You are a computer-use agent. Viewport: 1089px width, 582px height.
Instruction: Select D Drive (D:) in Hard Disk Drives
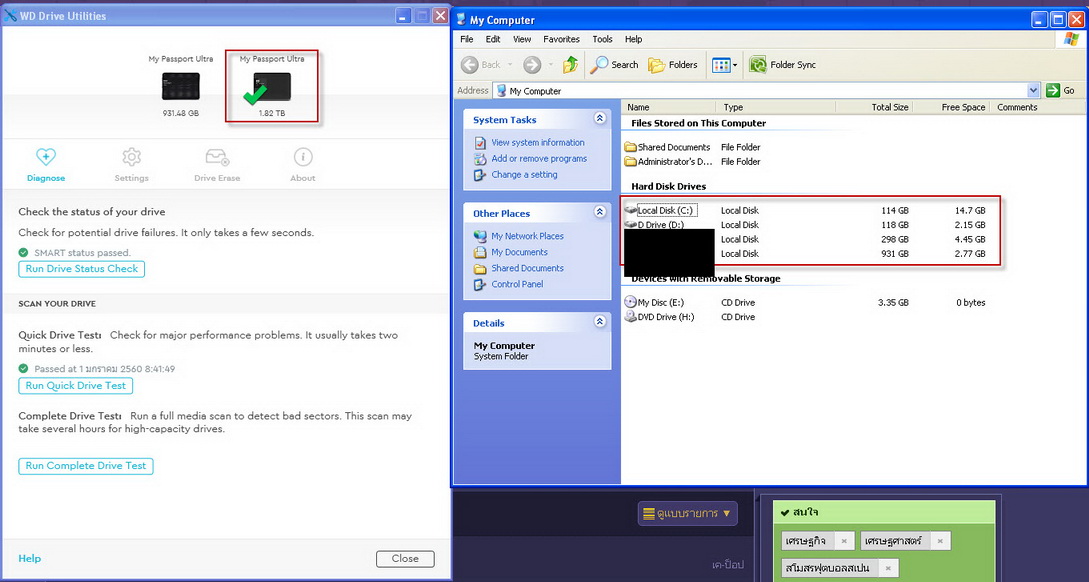654,225
